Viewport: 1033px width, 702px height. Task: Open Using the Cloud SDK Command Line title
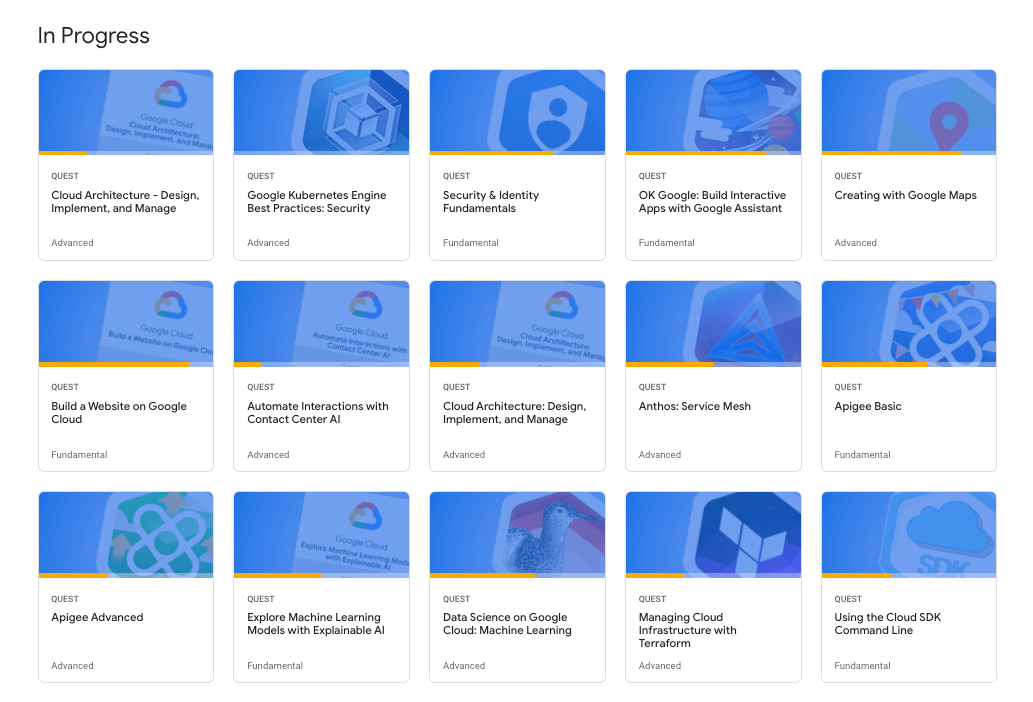tap(887, 624)
